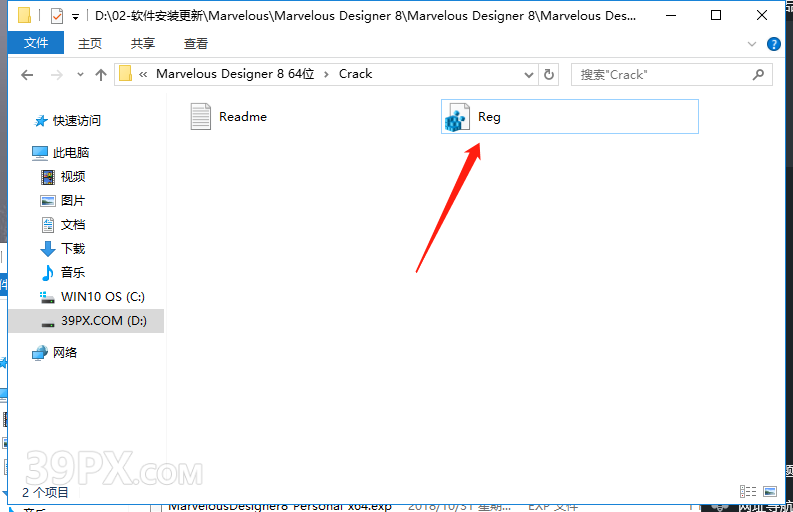Maximize the Explorer window
This screenshot has width=793, height=512.
pos(716,16)
